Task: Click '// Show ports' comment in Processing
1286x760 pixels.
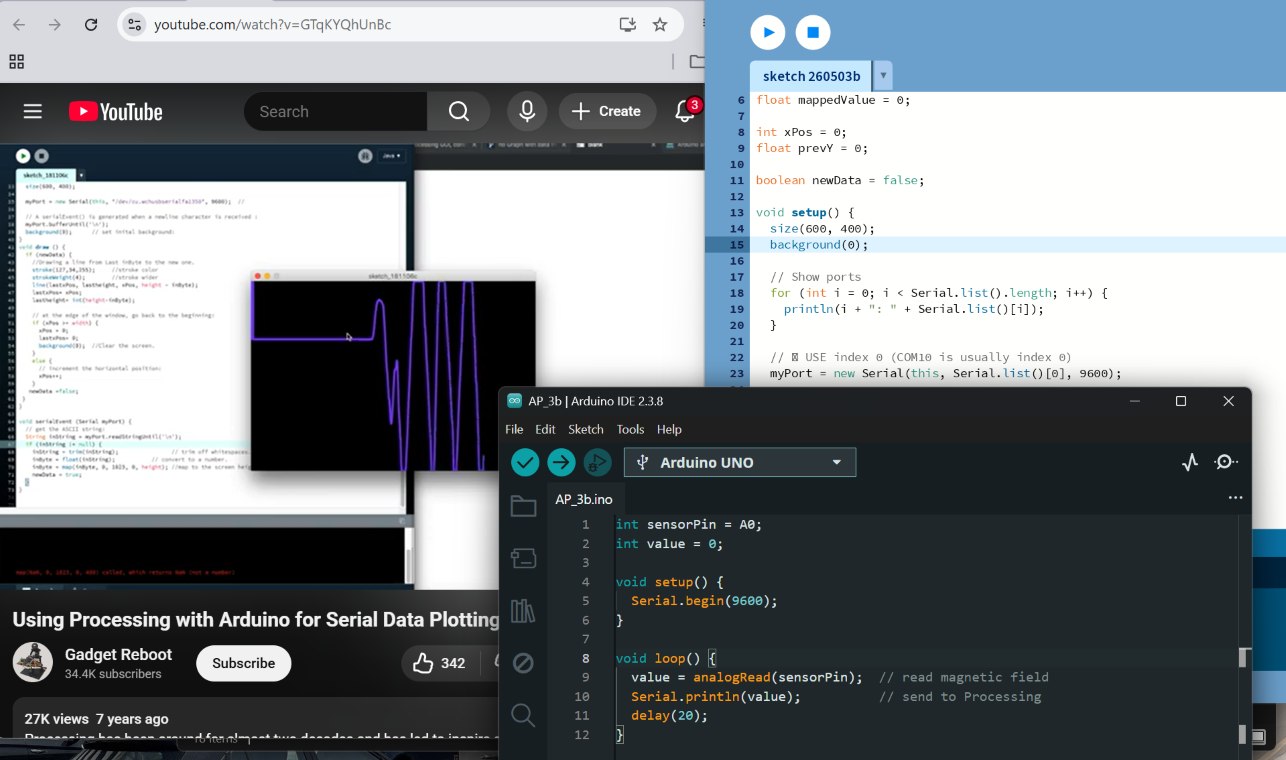Action: [x=816, y=277]
